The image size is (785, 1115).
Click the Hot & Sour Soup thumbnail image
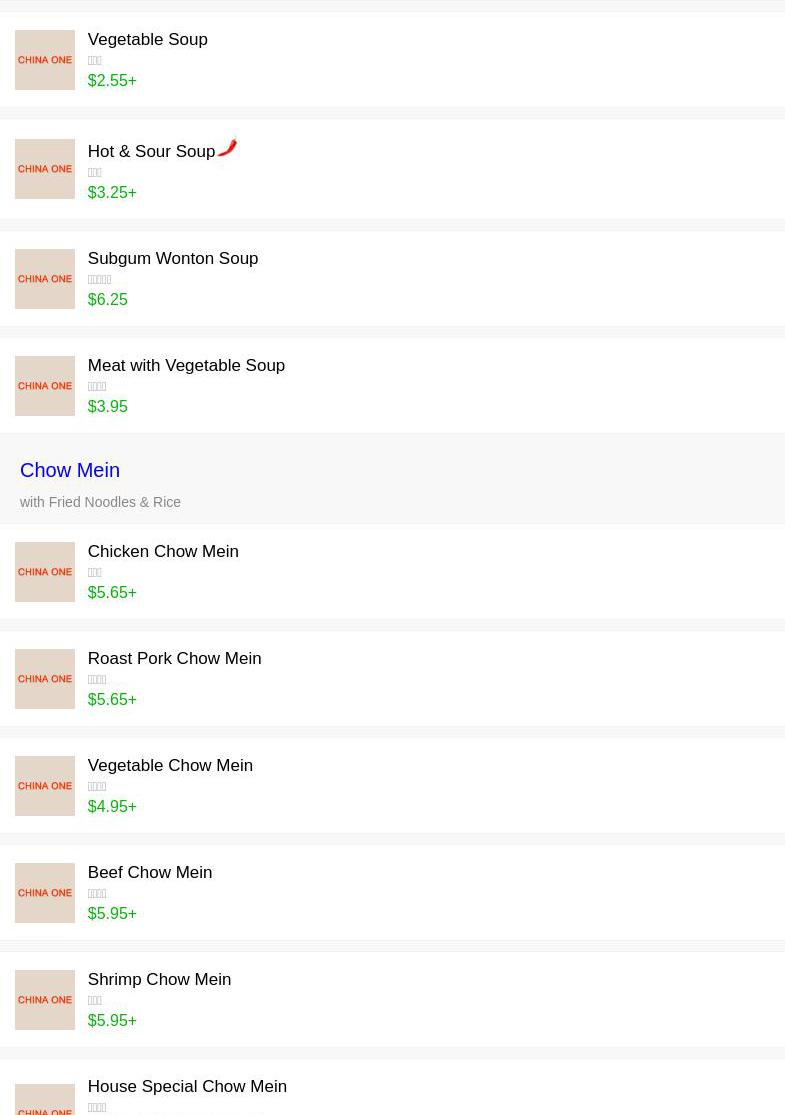[x=45, y=169]
